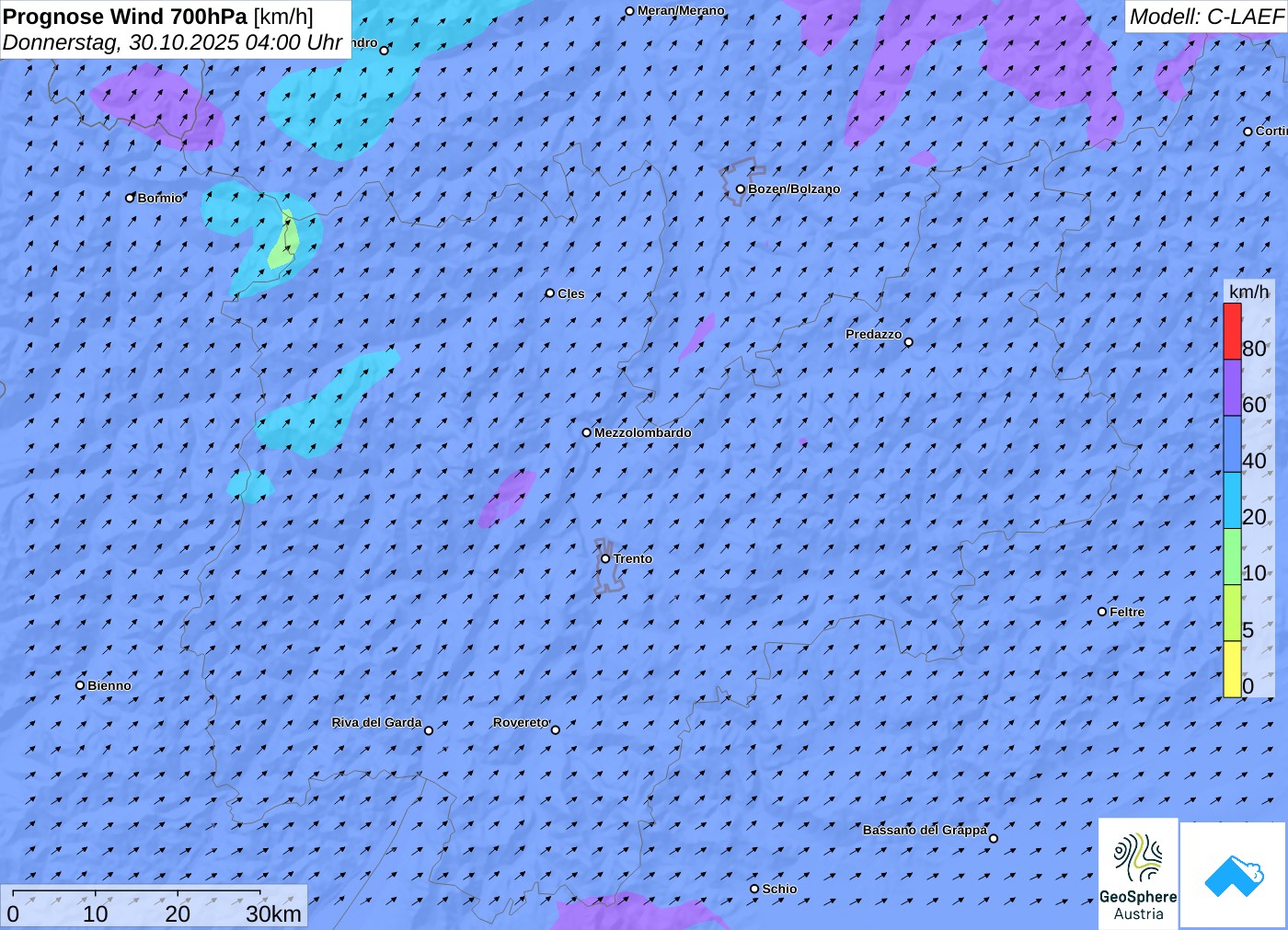Click the "30km" scale bar label
Viewport: 1288px width, 930px height.
(273, 913)
